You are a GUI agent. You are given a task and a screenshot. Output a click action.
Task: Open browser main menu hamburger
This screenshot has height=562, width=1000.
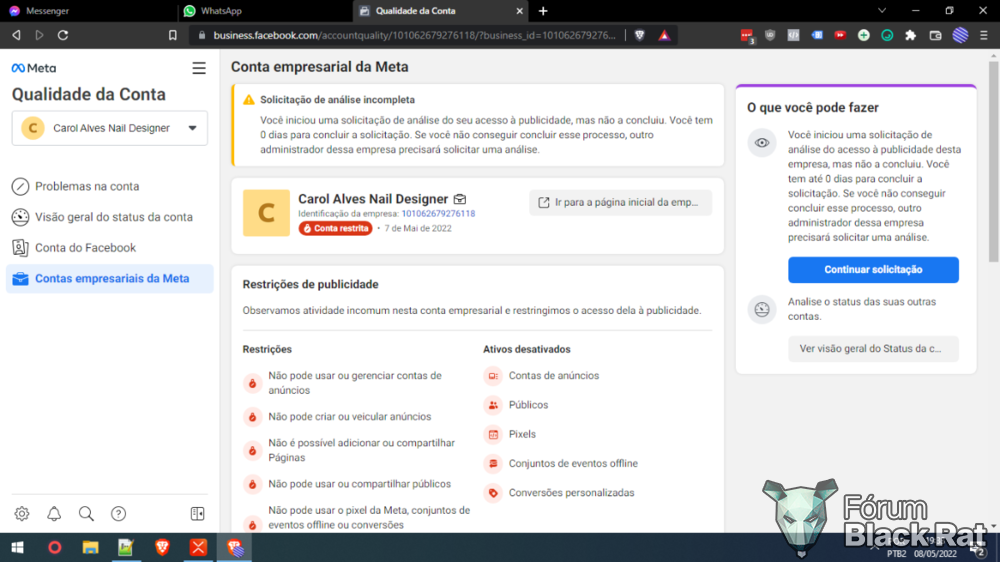pos(984,35)
